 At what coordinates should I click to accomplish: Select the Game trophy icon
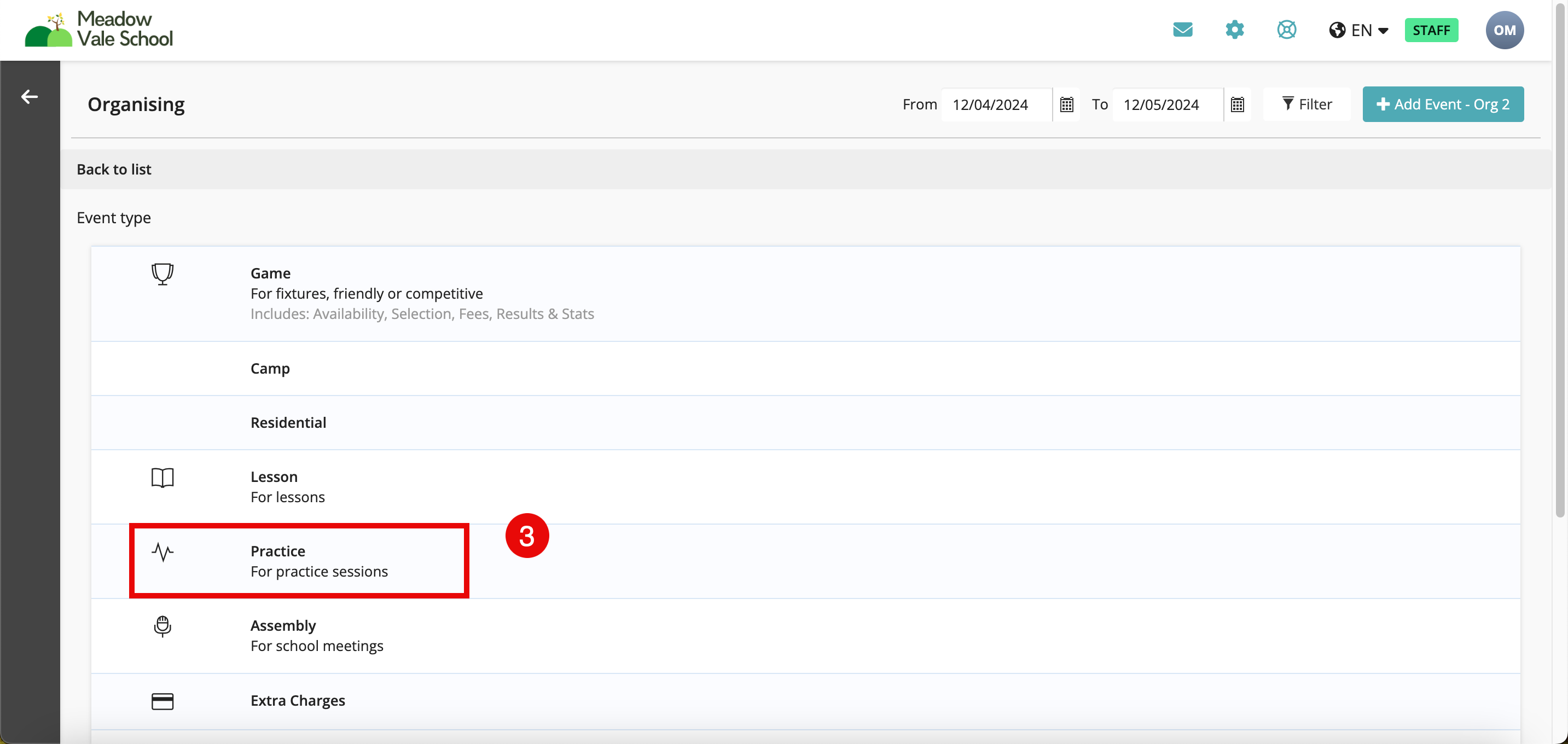click(x=162, y=274)
